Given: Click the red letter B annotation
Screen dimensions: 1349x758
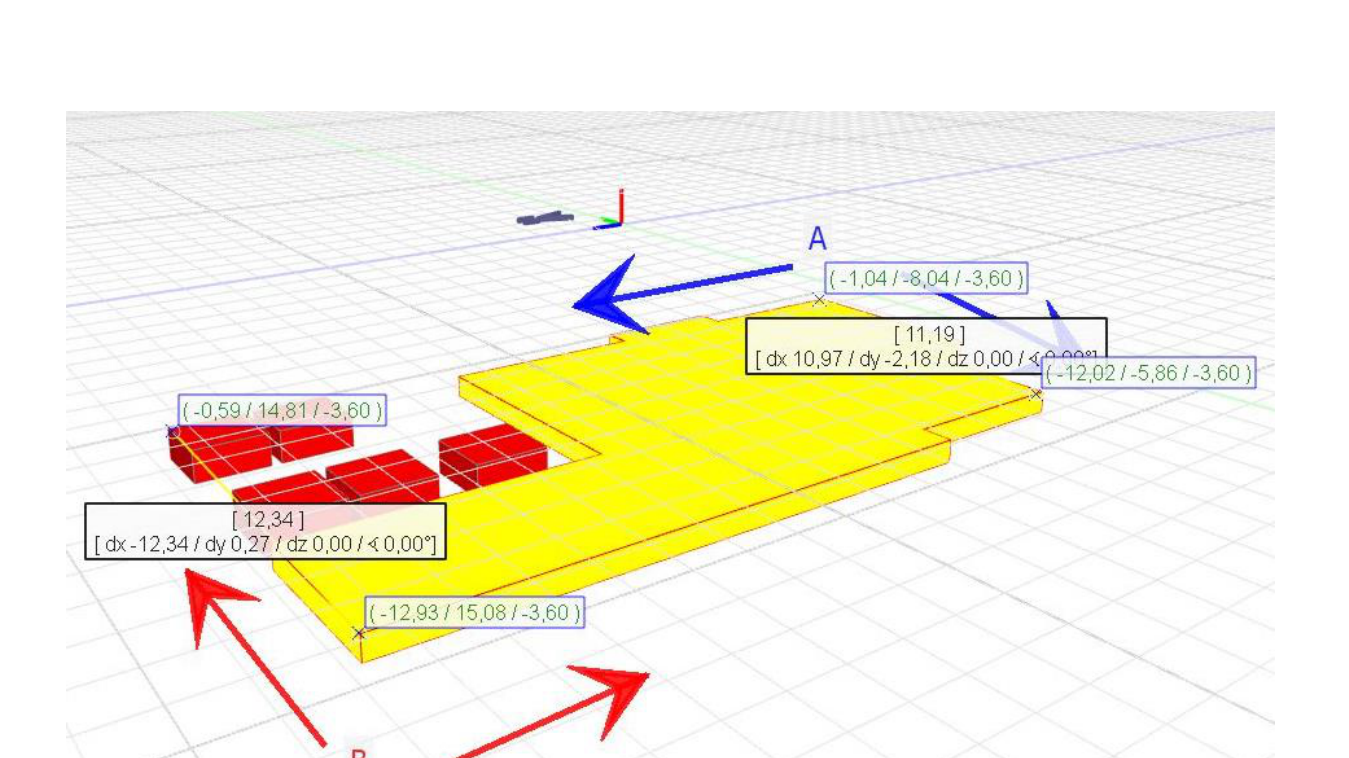Looking at the screenshot, I should coord(358,752).
